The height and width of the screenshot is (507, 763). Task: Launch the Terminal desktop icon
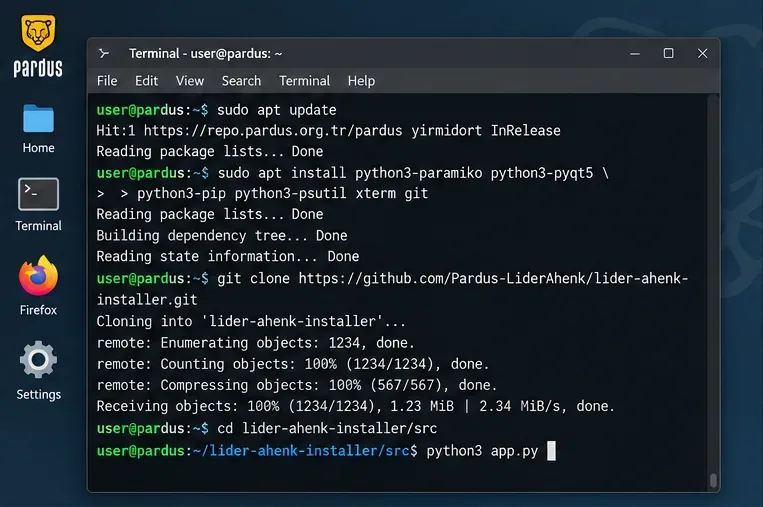pyautogui.click(x=38, y=194)
